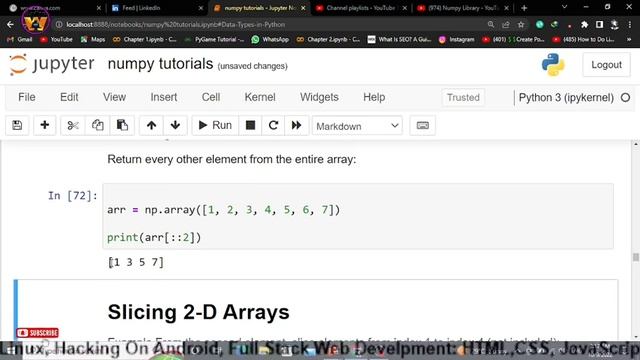Screen dimensions: 640x360
Task: Go back with the browser back arrow
Action: (10, 24)
